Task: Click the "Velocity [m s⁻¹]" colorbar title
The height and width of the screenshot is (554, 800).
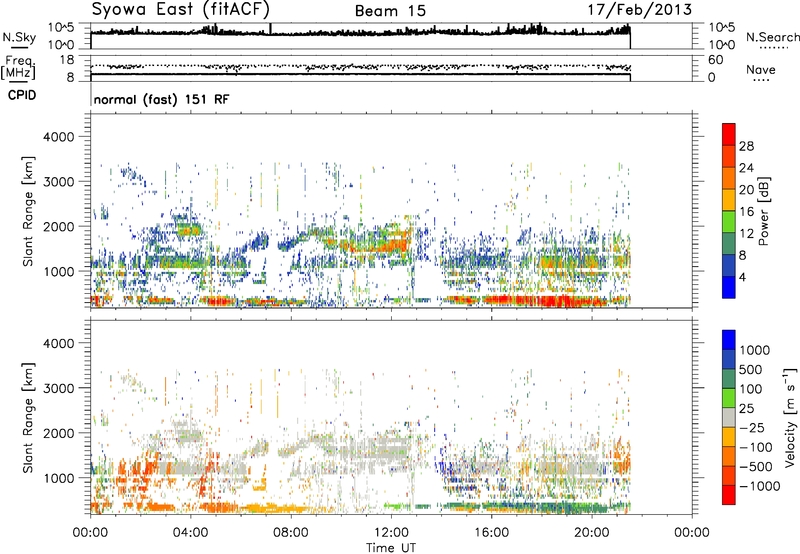Action: pos(790,417)
